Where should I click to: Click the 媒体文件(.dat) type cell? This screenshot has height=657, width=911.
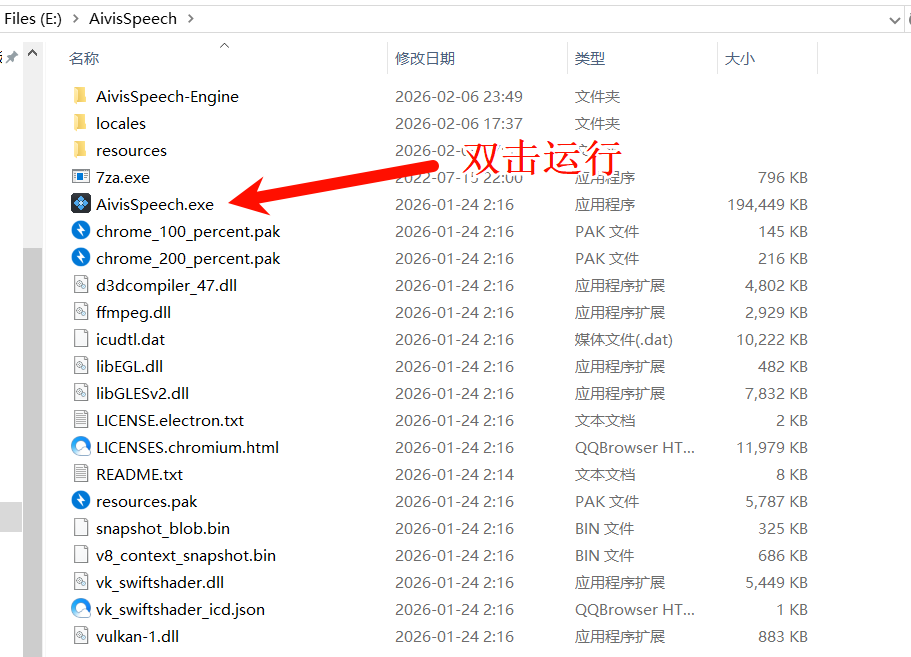[623, 339]
